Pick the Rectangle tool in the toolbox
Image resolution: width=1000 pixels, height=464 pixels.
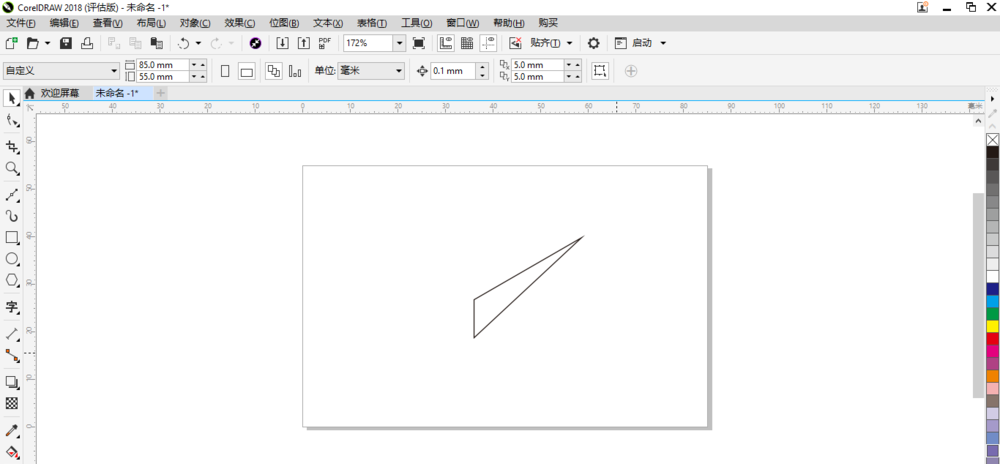[12, 238]
